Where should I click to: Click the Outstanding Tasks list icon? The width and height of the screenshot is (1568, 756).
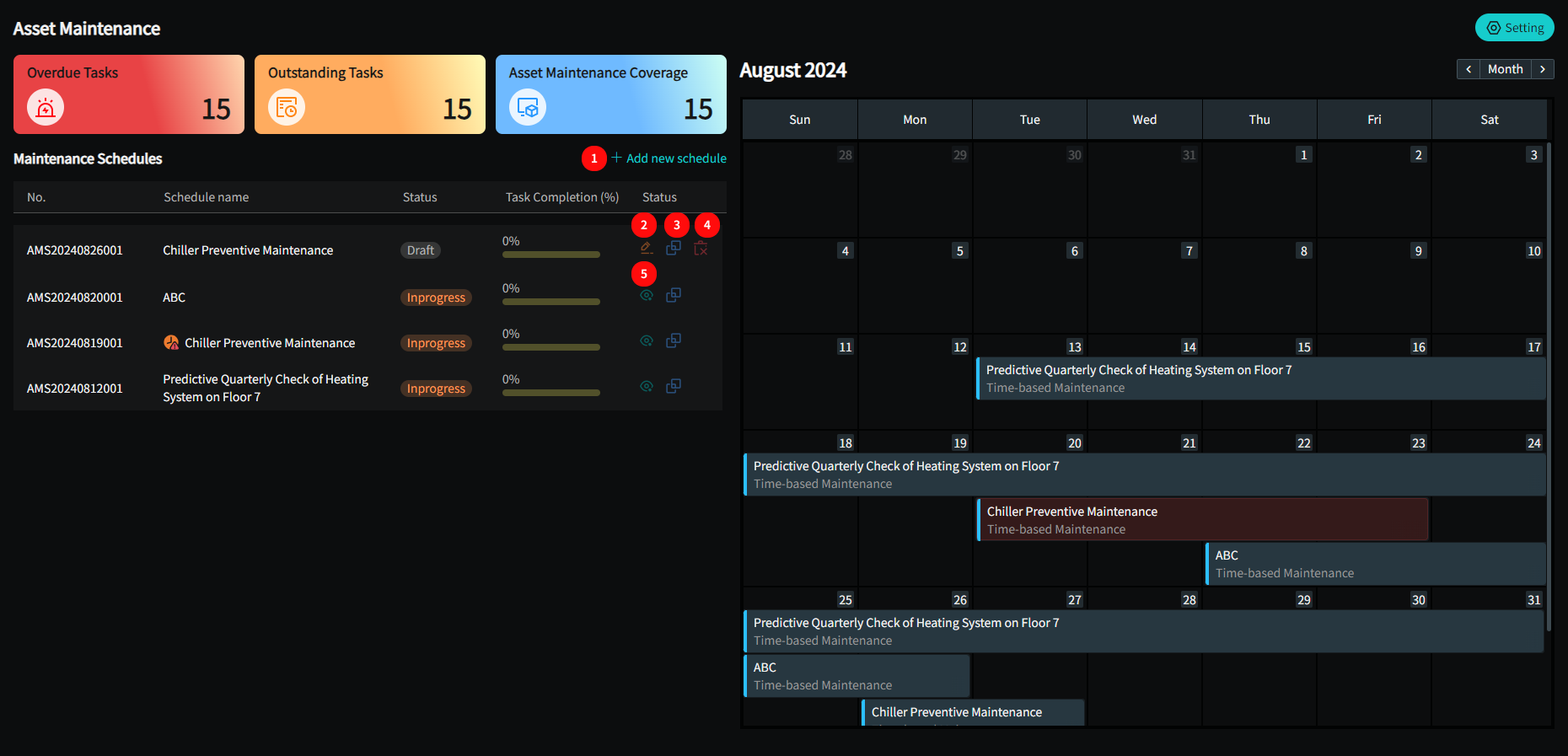pyautogui.click(x=287, y=108)
